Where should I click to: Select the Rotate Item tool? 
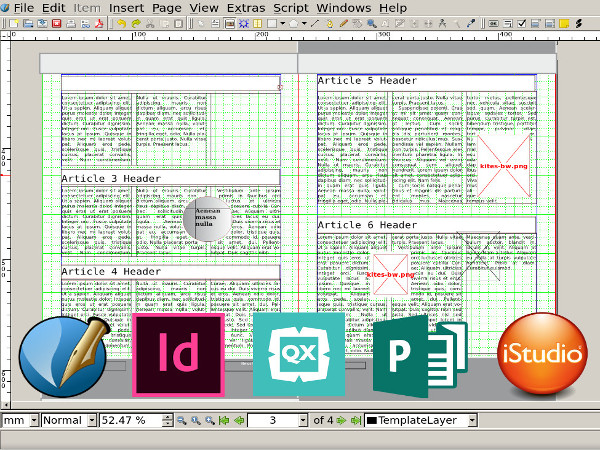pos(357,24)
